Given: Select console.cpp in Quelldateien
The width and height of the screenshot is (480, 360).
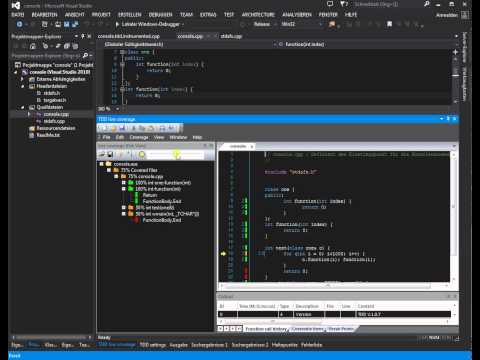Looking at the screenshot, I should 56,114.
